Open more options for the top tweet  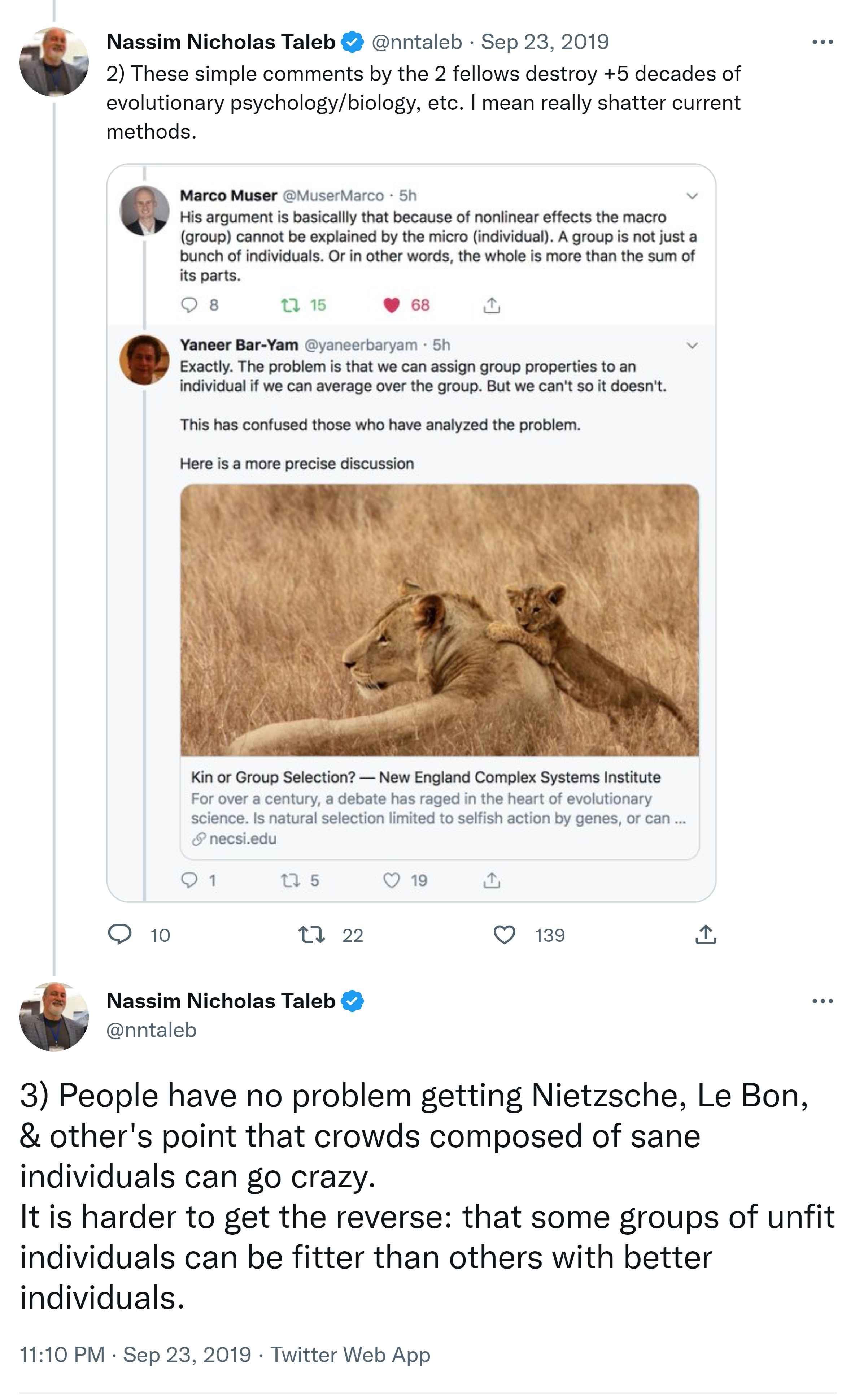pyautogui.click(x=822, y=42)
